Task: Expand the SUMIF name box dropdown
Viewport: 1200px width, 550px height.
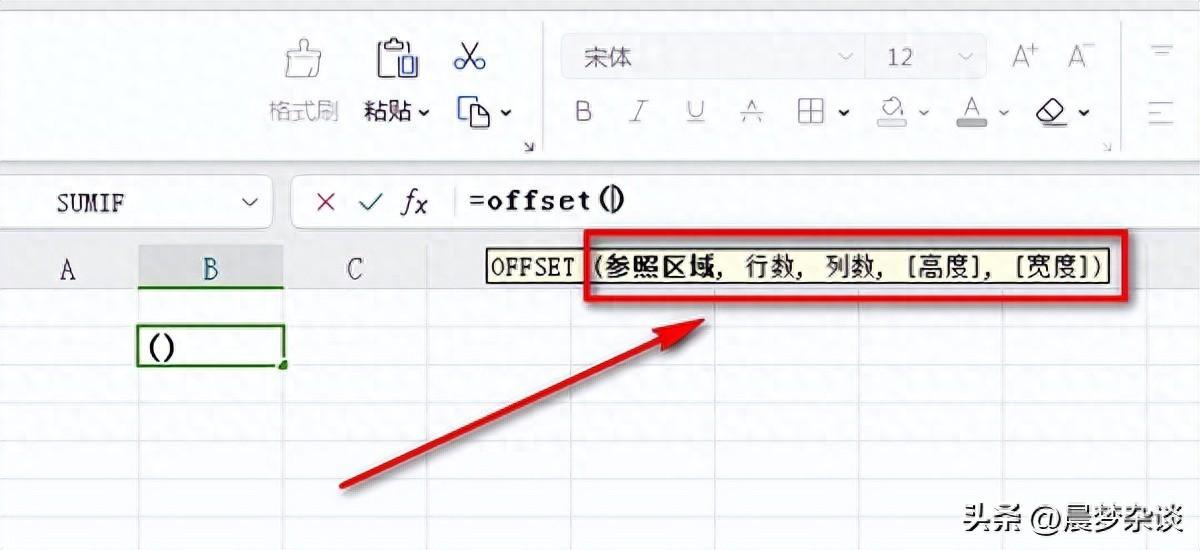Action: tap(249, 203)
